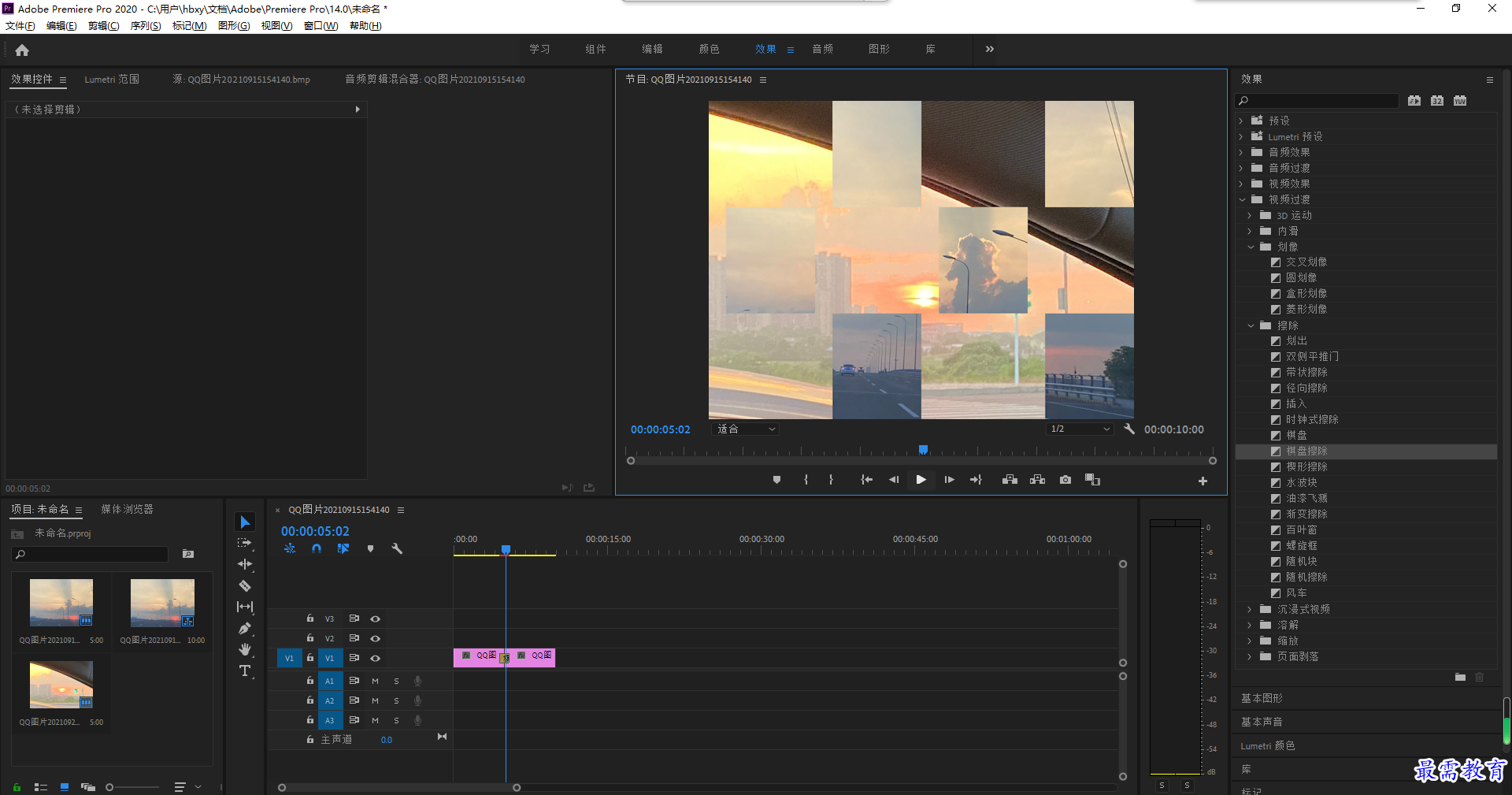Screen dimensions: 1512x795
Task: Create new custom bin in Effects
Action: [1460, 677]
